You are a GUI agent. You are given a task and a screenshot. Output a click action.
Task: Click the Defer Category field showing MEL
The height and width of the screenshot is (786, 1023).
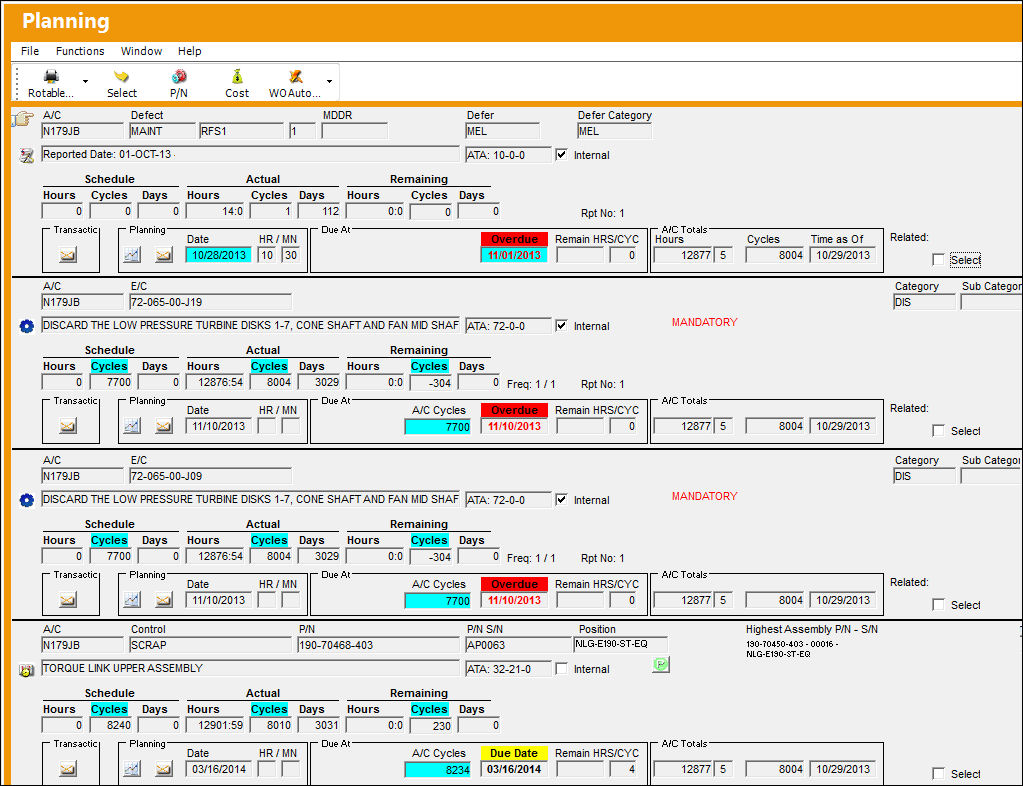pos(614,131)
